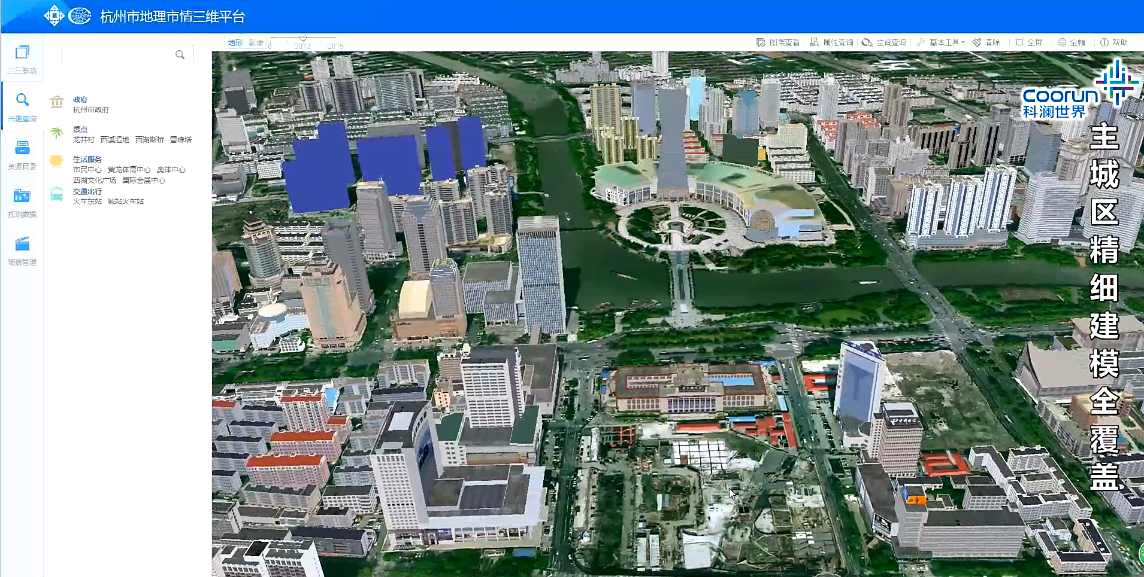Viewport: 1144px width, 577px height.
Task: Activate the 属性查询 attribute query tool
Action: tap(831, 43)
